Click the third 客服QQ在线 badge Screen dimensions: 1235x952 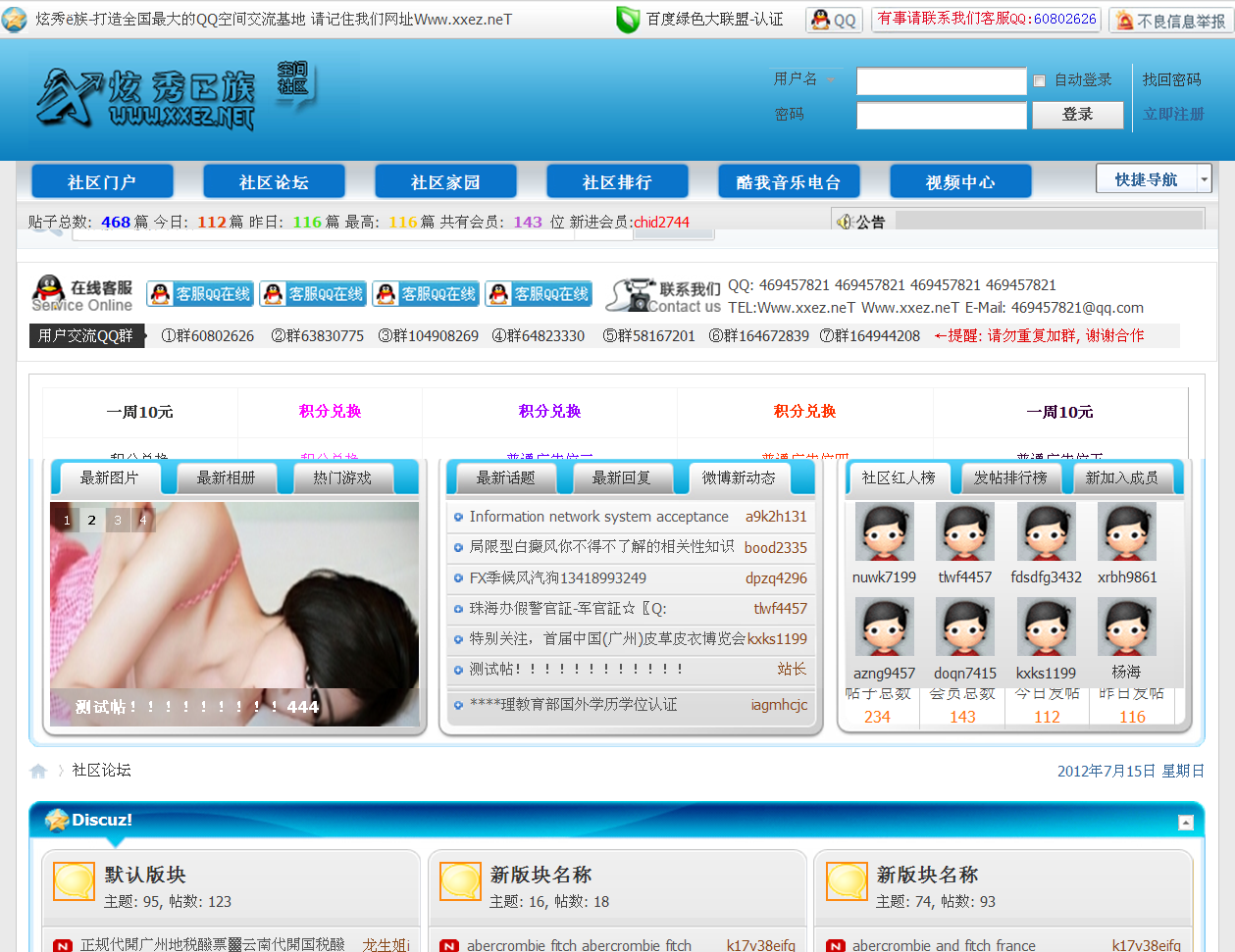pos(426,293)
